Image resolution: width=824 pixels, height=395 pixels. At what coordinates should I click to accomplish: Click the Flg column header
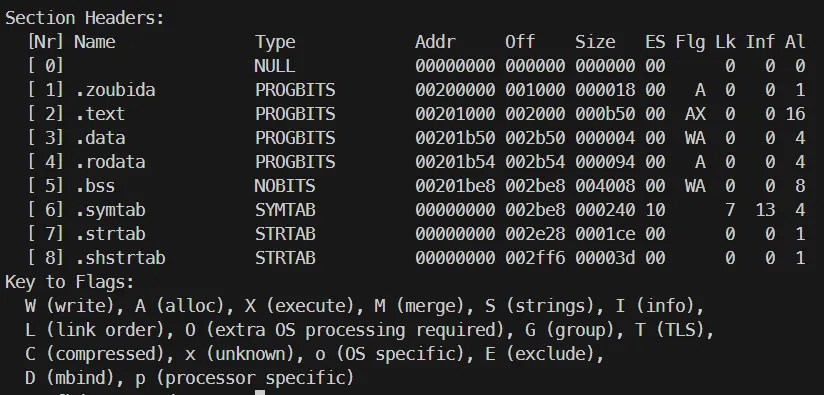tap(690, 42)
